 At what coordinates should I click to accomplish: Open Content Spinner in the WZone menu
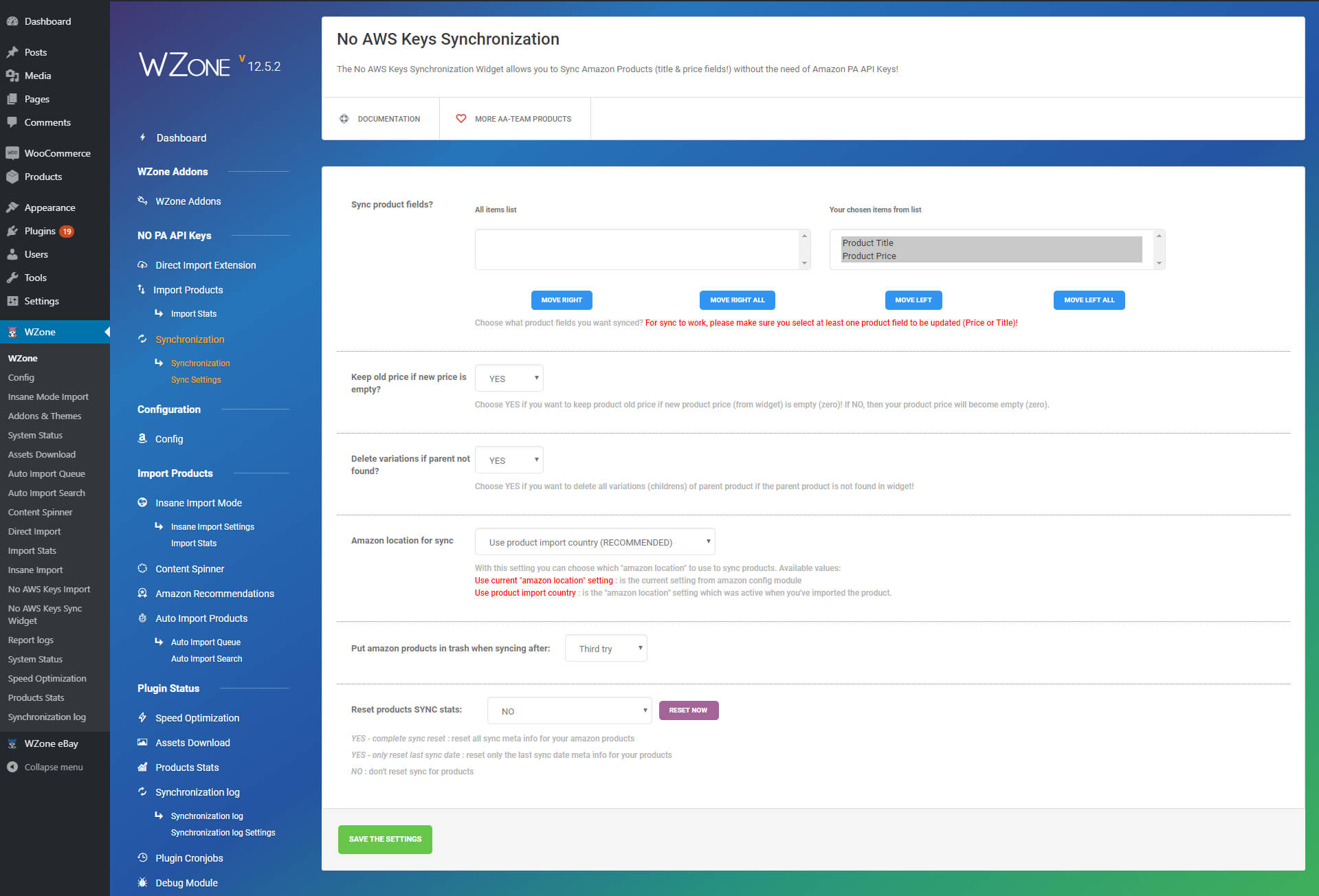point(190,569)
